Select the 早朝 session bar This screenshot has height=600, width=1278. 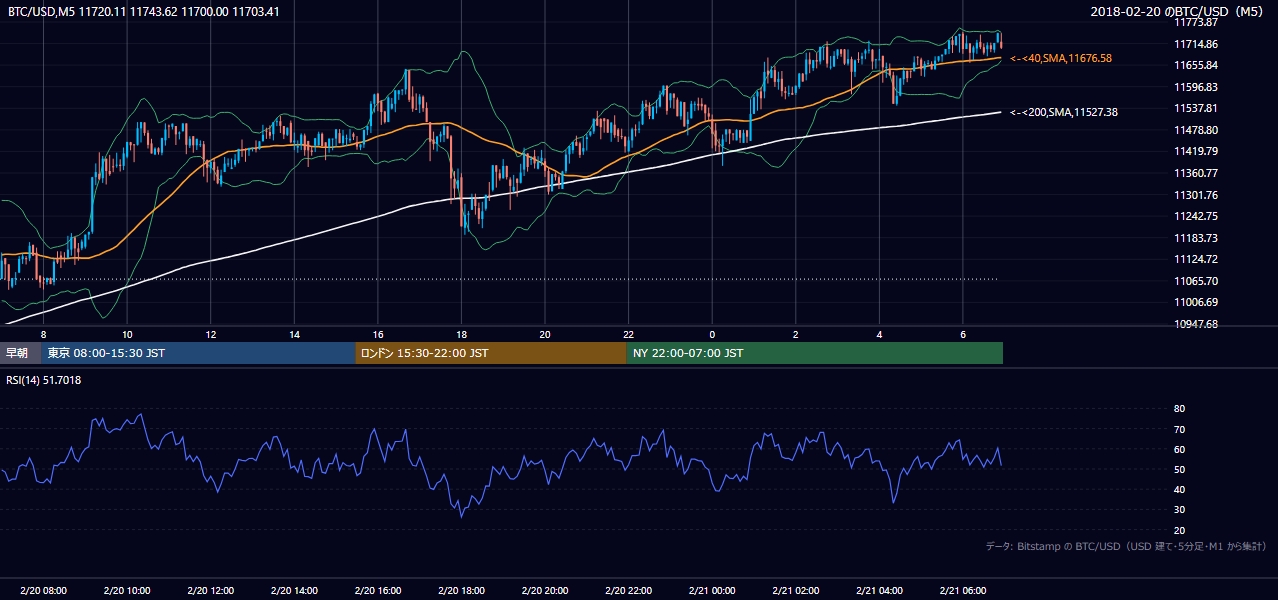21,353
